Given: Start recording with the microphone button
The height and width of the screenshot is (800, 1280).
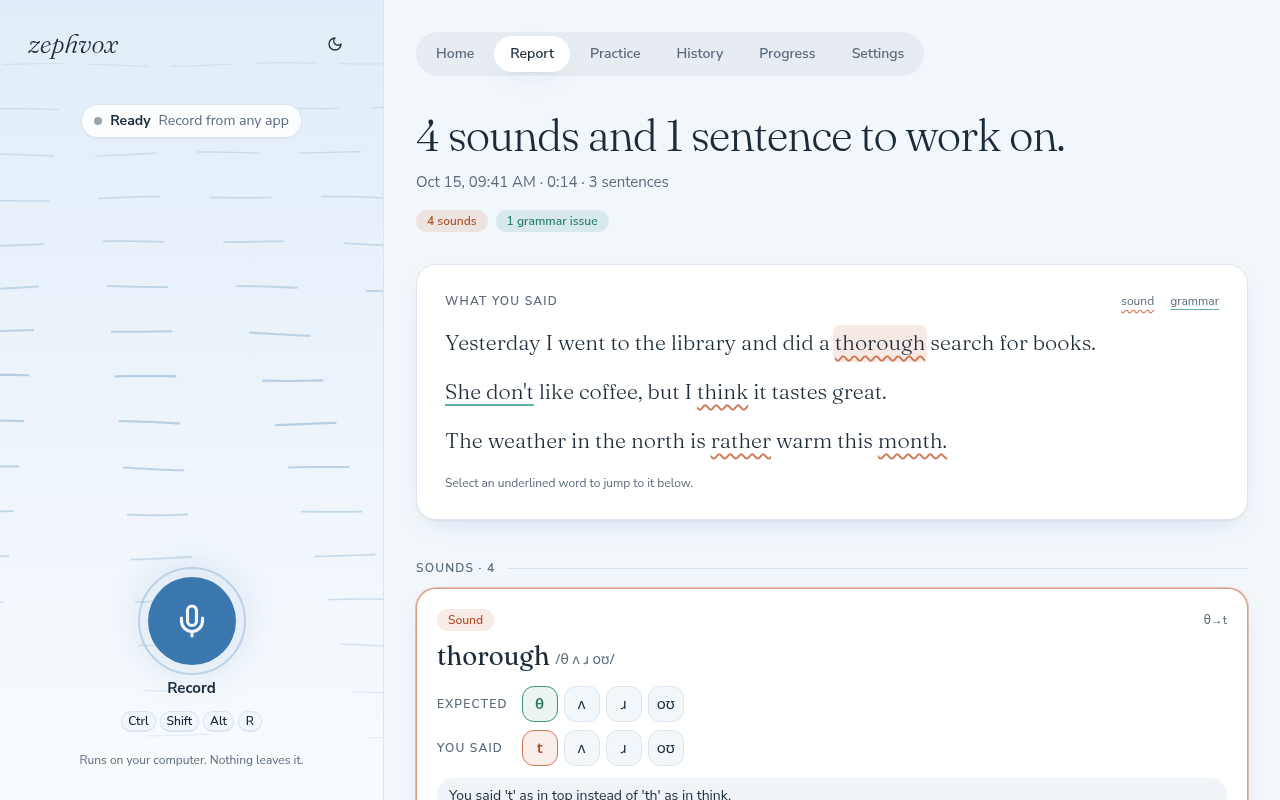Looking at the screenshot, I should pyautogui.click(x=192, y=621).
